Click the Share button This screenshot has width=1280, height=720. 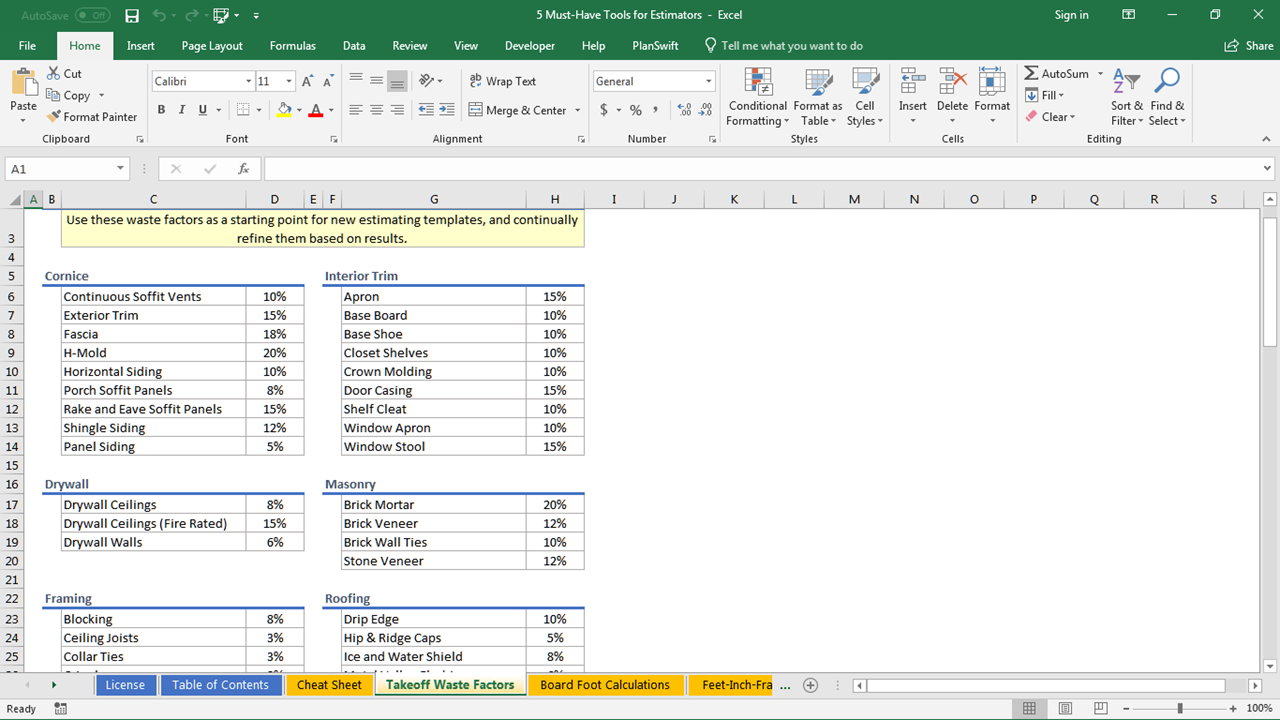tap(1249, 46)
